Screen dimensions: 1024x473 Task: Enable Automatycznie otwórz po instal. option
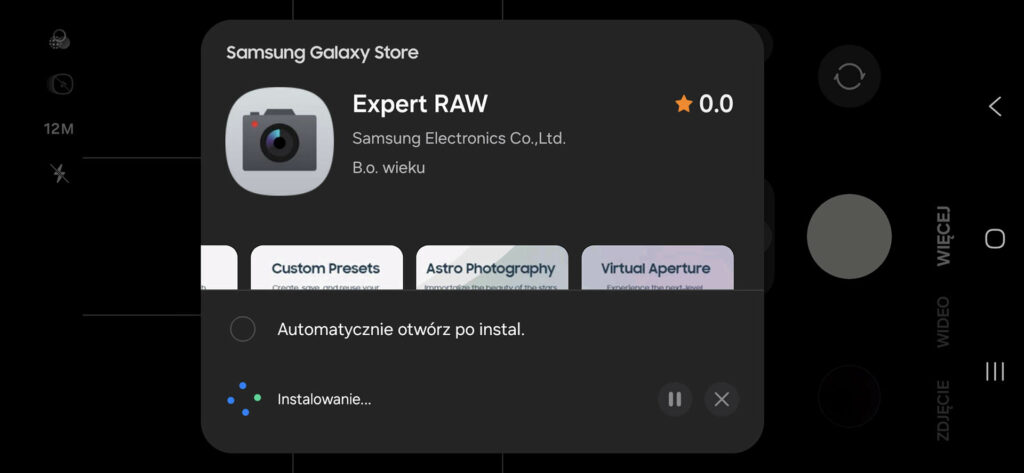(242, 329)
